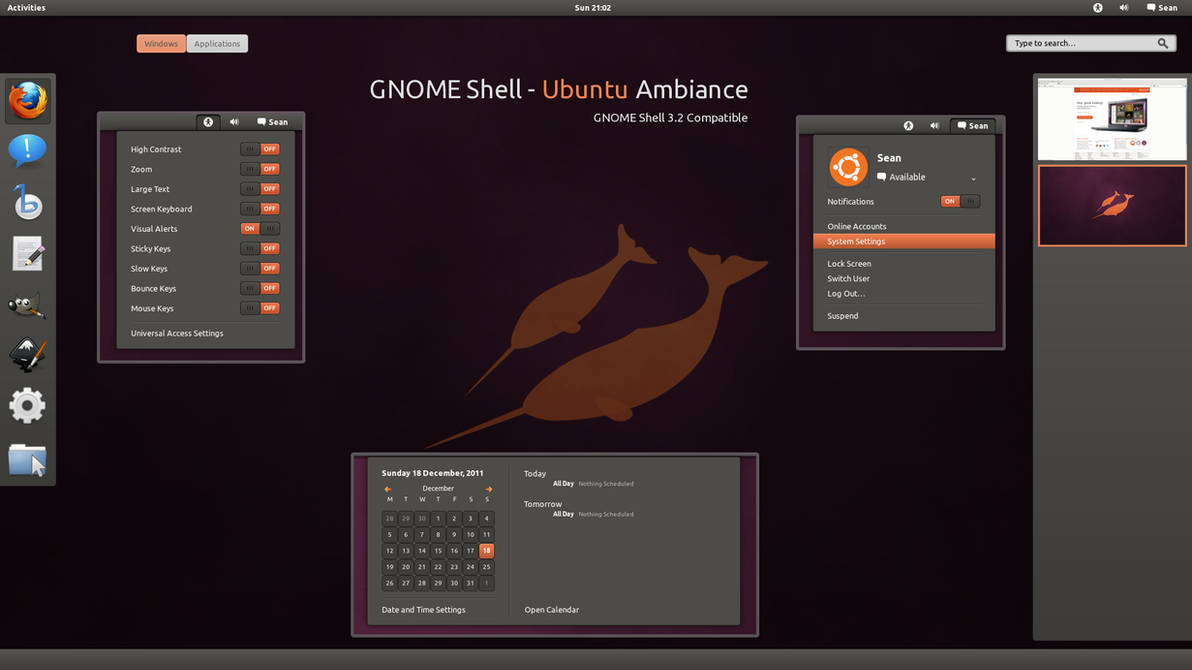Launch GIMP from the dash
The image size is (1192, 670).
[x=27, y=305]
